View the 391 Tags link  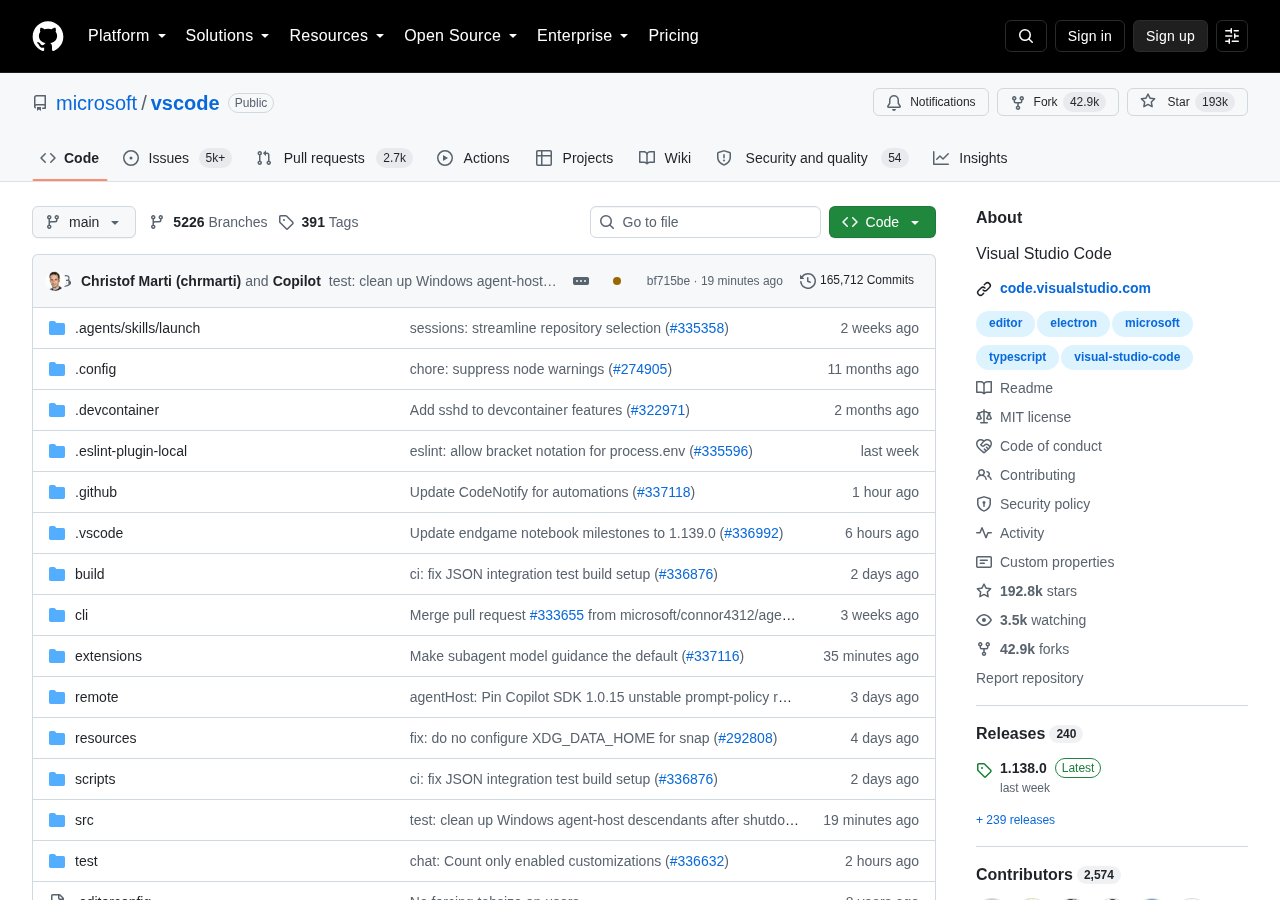click(318, 222)
